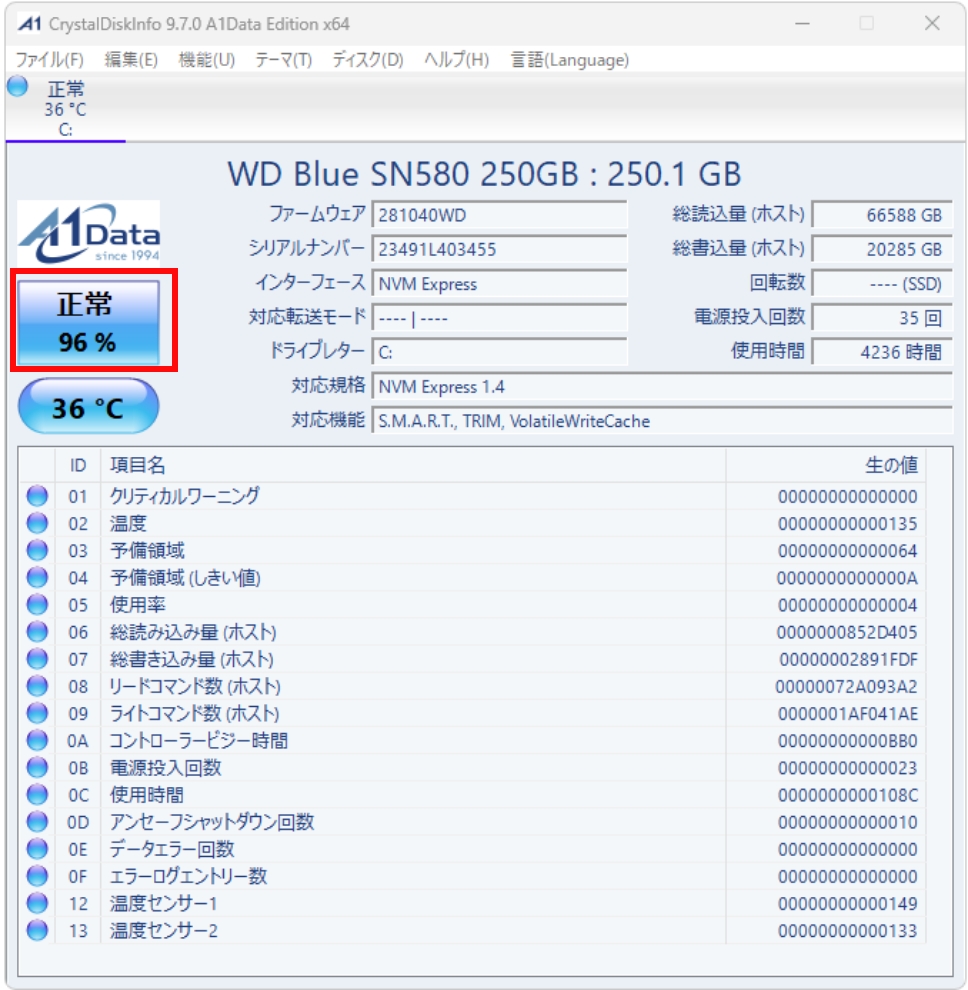Click the 正常 96 % health status button
The image size is (968, 990).
coord(88,322)
